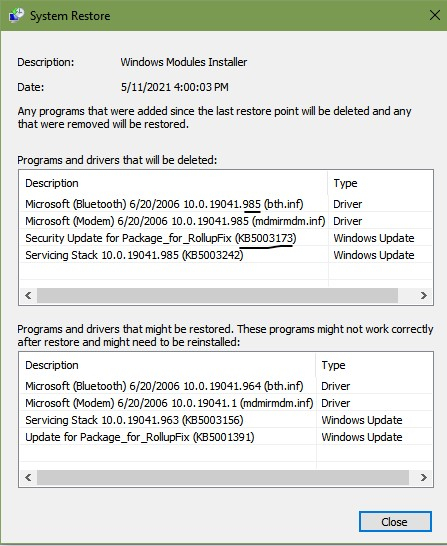
Task: Sort restored list by Type column header
Action: 374,365
